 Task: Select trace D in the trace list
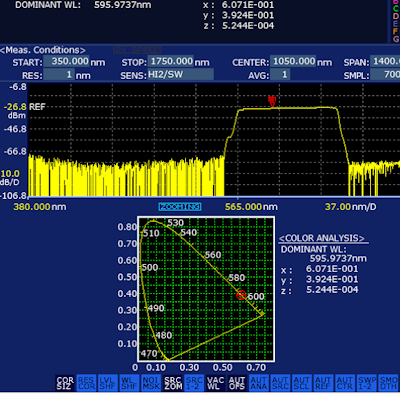click(x=396, y=16)
